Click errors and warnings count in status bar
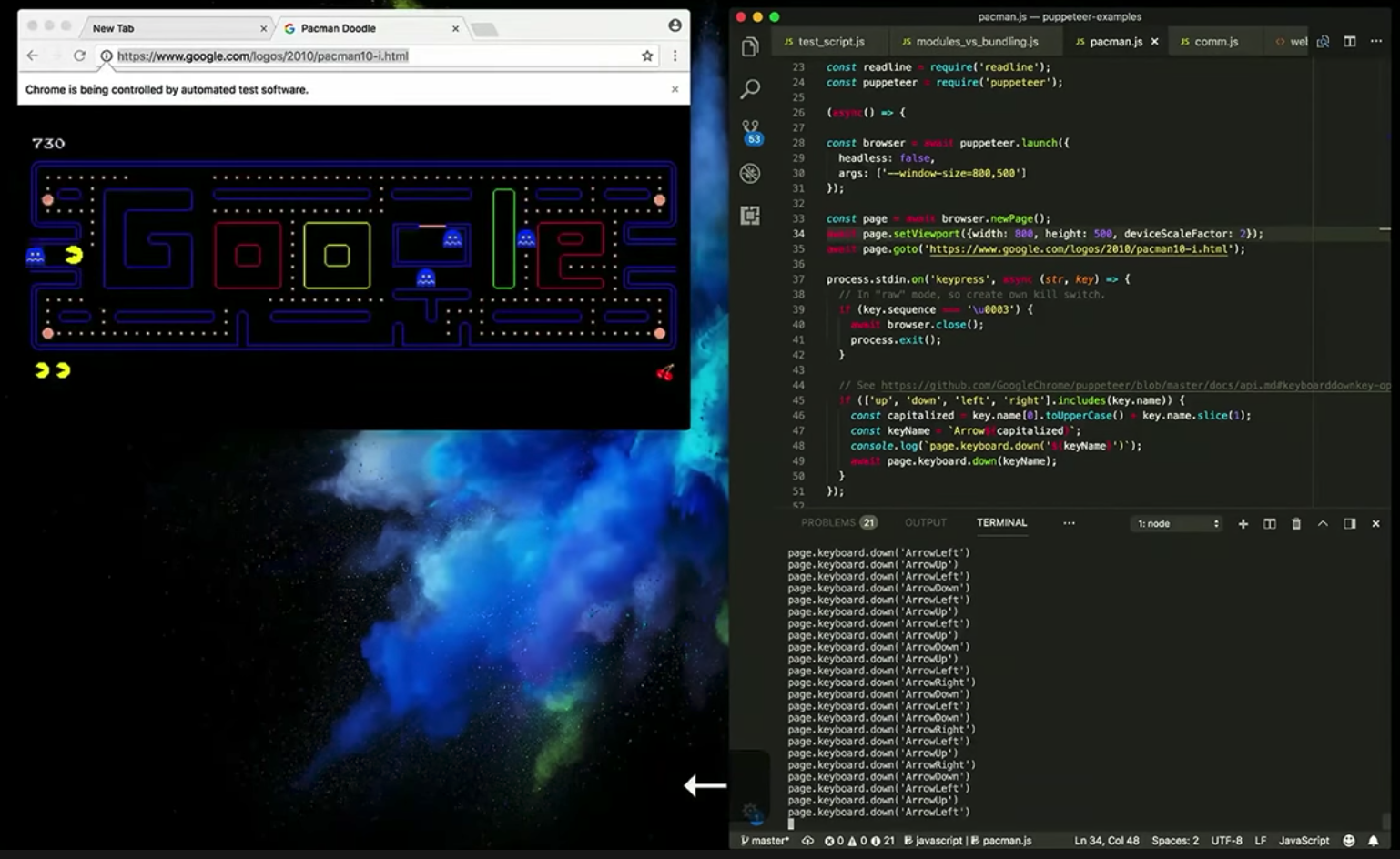 pos(859,841)
